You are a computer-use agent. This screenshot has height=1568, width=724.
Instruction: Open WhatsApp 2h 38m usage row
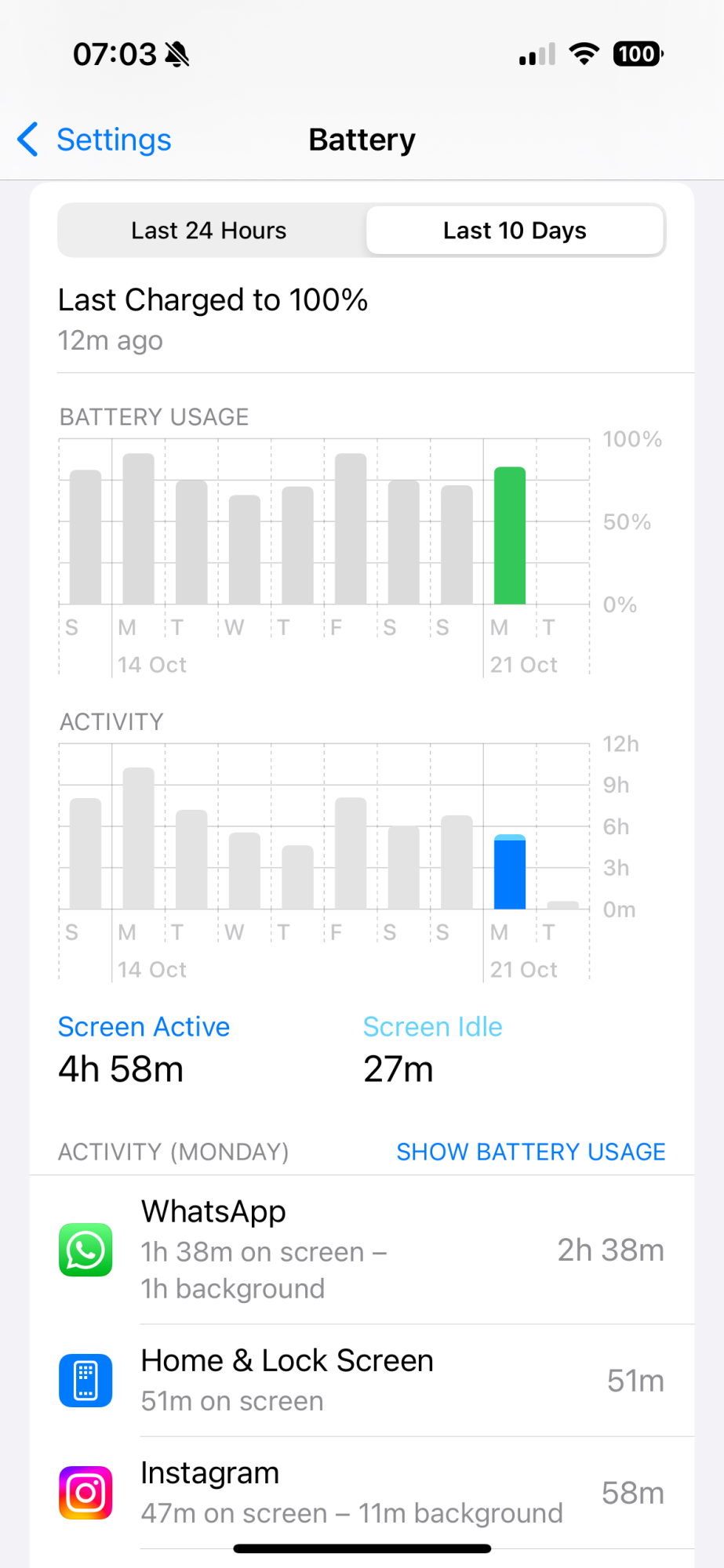tap(610, 1250)
